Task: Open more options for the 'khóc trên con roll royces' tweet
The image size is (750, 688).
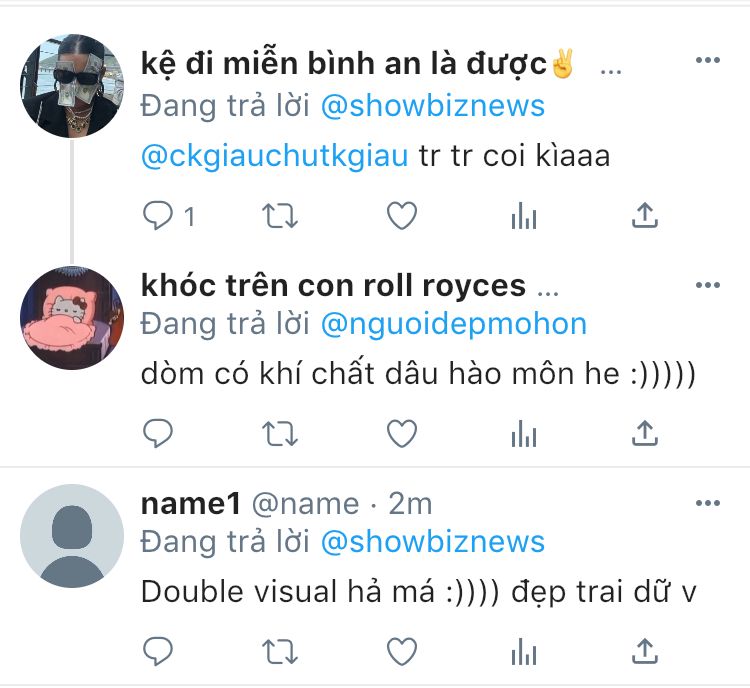Action: [x=707, y=285]
